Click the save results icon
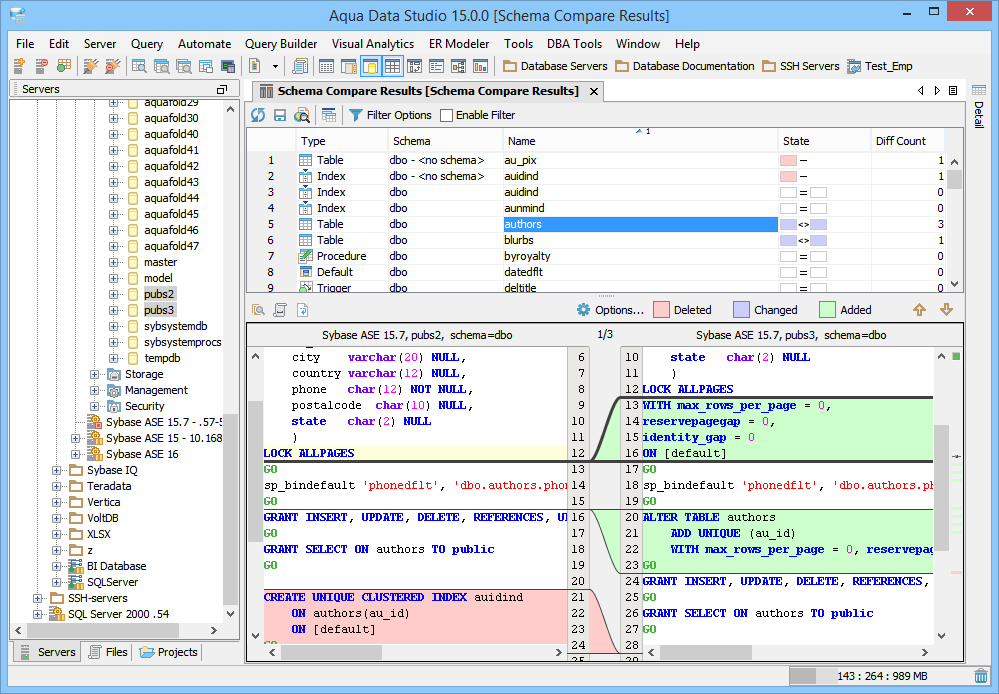 (280, 115)
